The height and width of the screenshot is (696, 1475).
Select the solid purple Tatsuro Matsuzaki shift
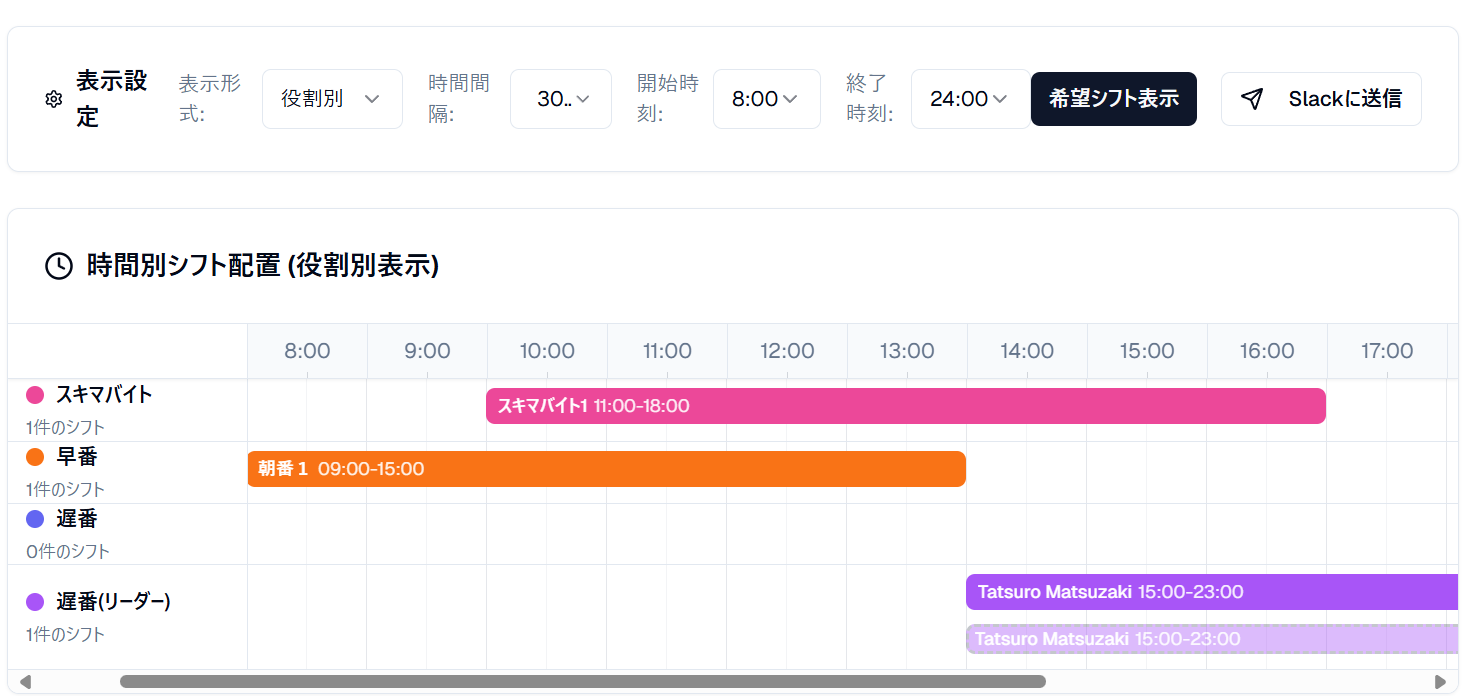click(1211, 592)
